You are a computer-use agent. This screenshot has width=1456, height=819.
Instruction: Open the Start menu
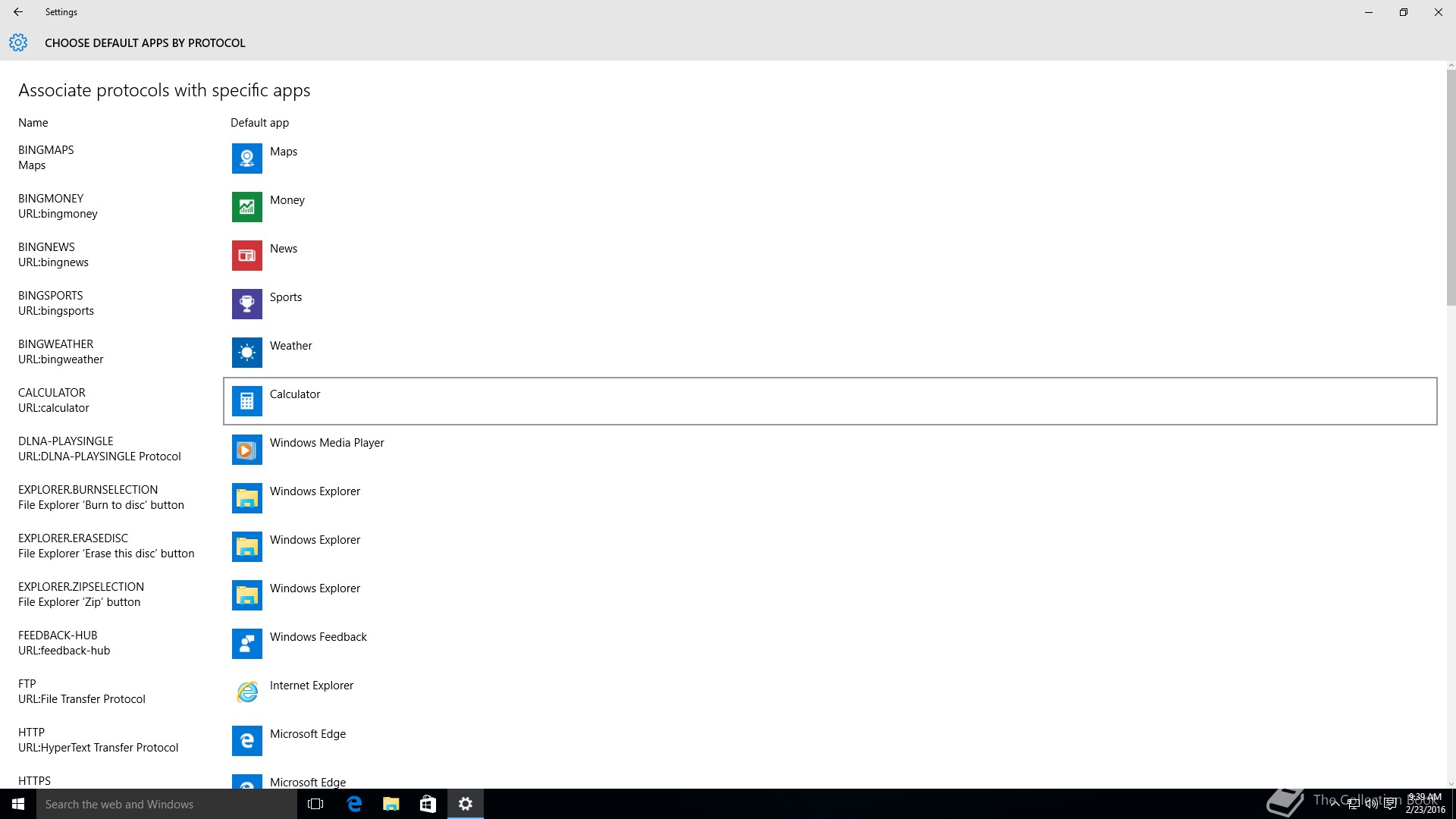pyautogui.click(x=18, y=804)
